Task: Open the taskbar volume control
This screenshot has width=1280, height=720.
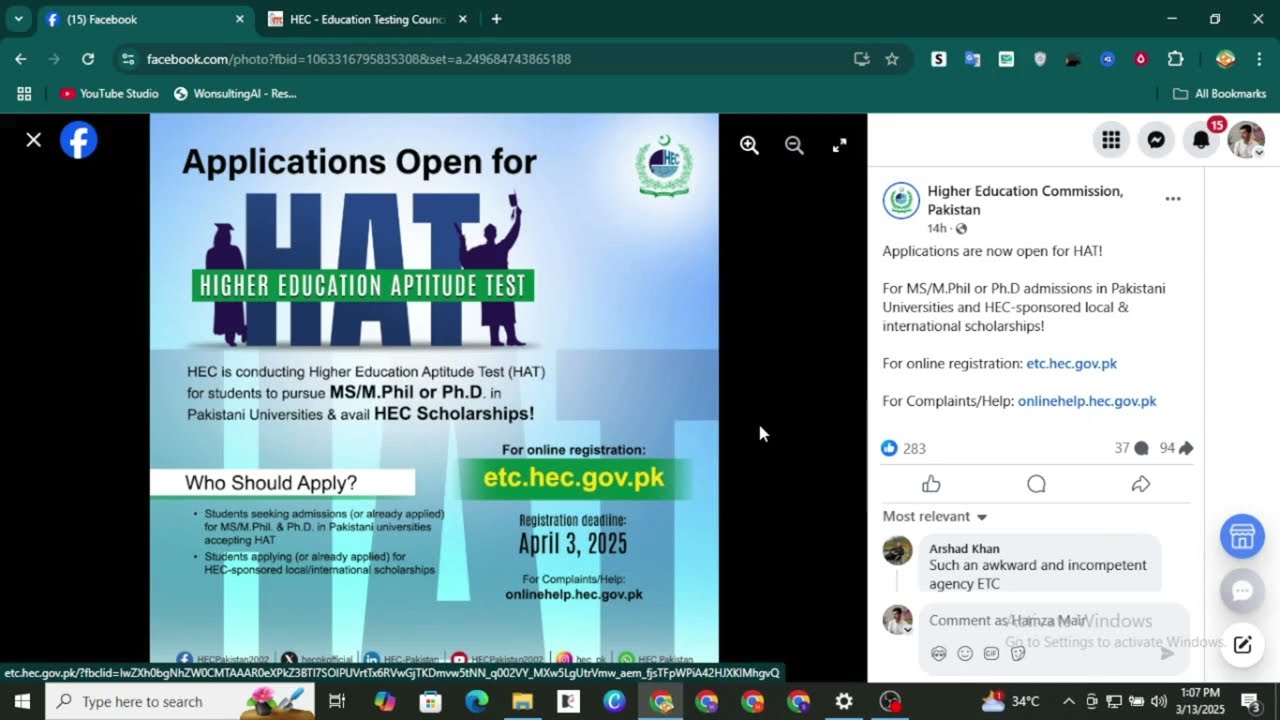Action: click(1159, 701)
